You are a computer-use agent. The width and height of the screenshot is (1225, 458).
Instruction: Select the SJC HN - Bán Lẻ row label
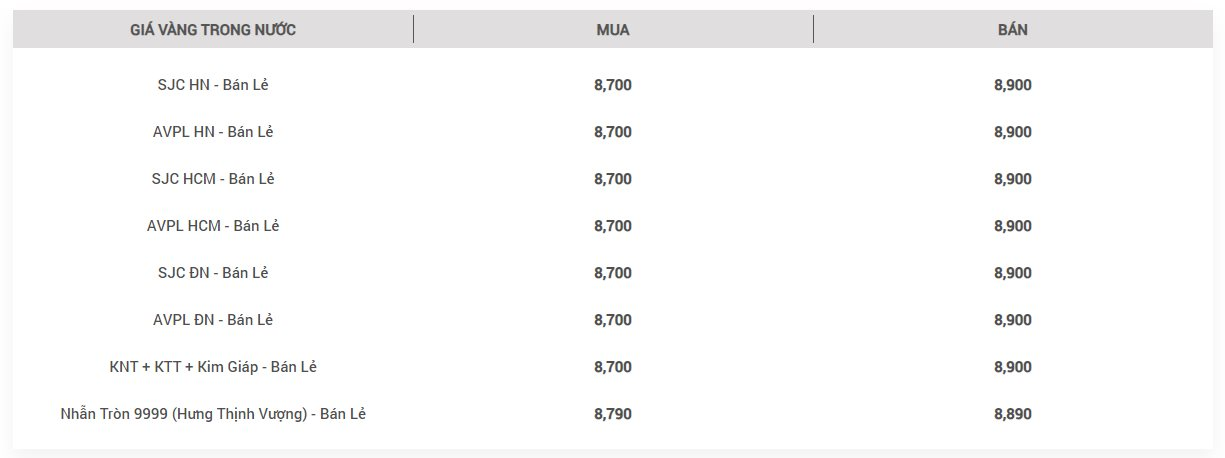[x=213, y=85]
